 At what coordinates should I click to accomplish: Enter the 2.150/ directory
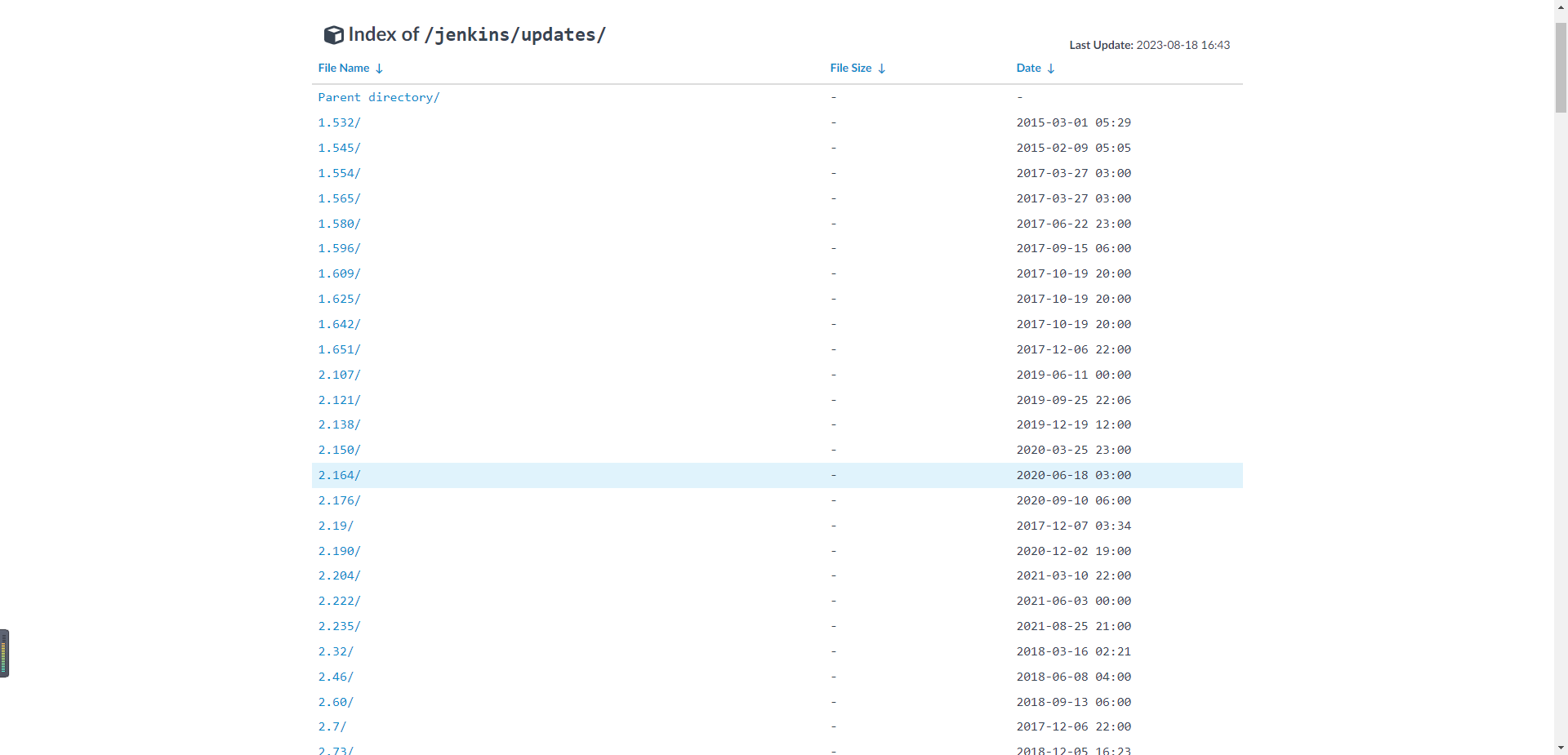click(x=340, y=450)
